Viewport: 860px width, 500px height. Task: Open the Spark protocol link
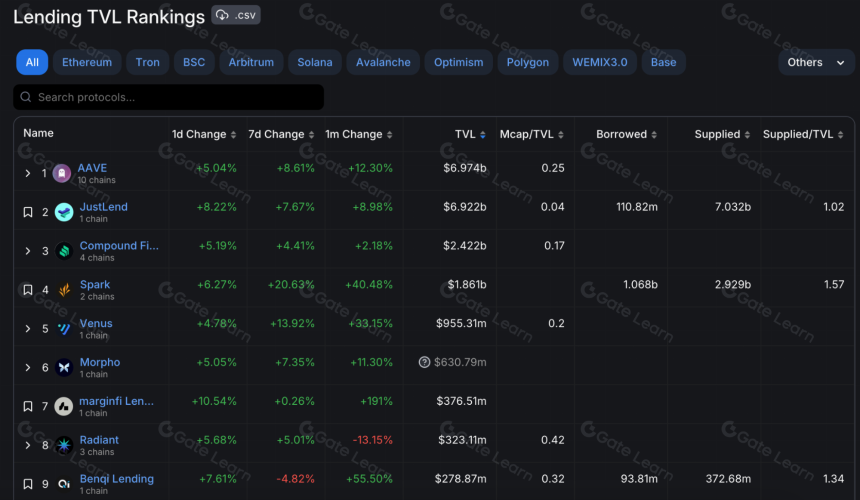click(x=95, y=285)
